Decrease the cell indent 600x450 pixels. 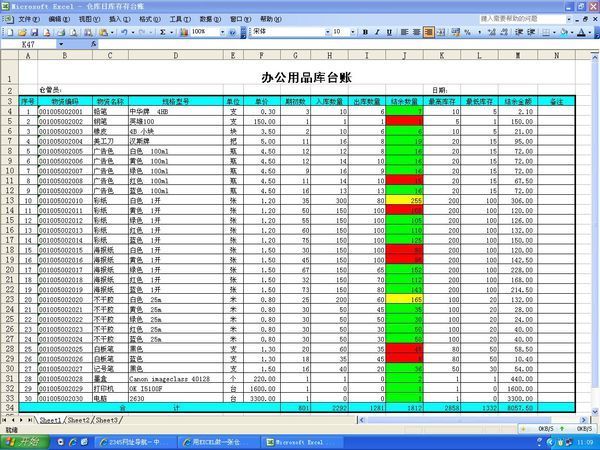[x=519, y=32]
